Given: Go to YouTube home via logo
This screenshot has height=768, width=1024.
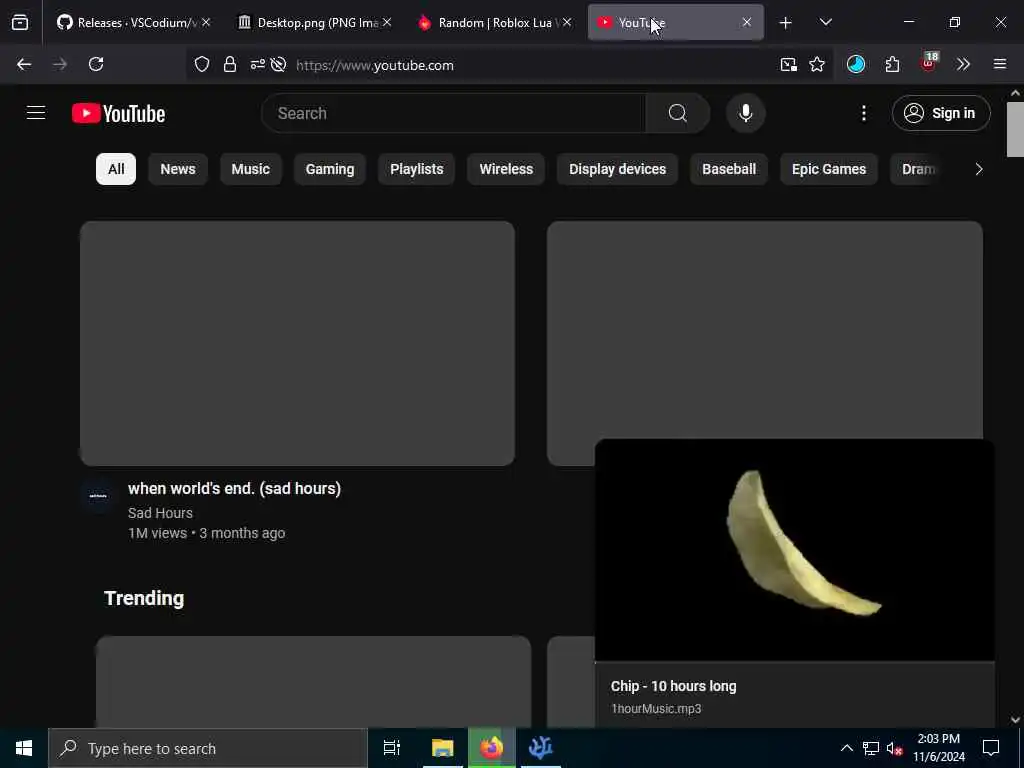Looking at the screenshot, I should (119, 114).
